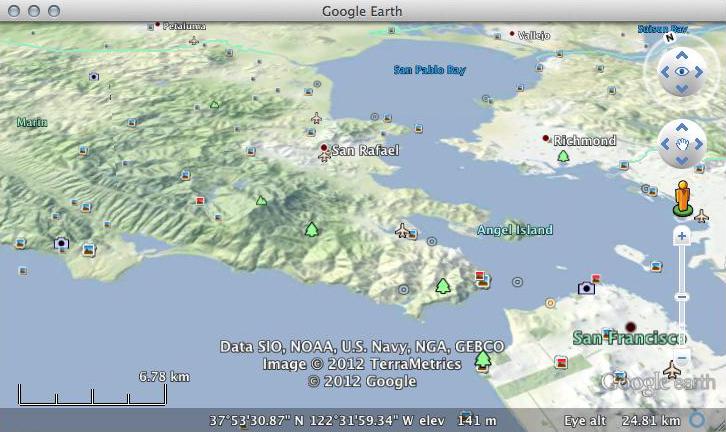Click the San Pablo Bay label
The image size is (726, 432).
(430, 70)
